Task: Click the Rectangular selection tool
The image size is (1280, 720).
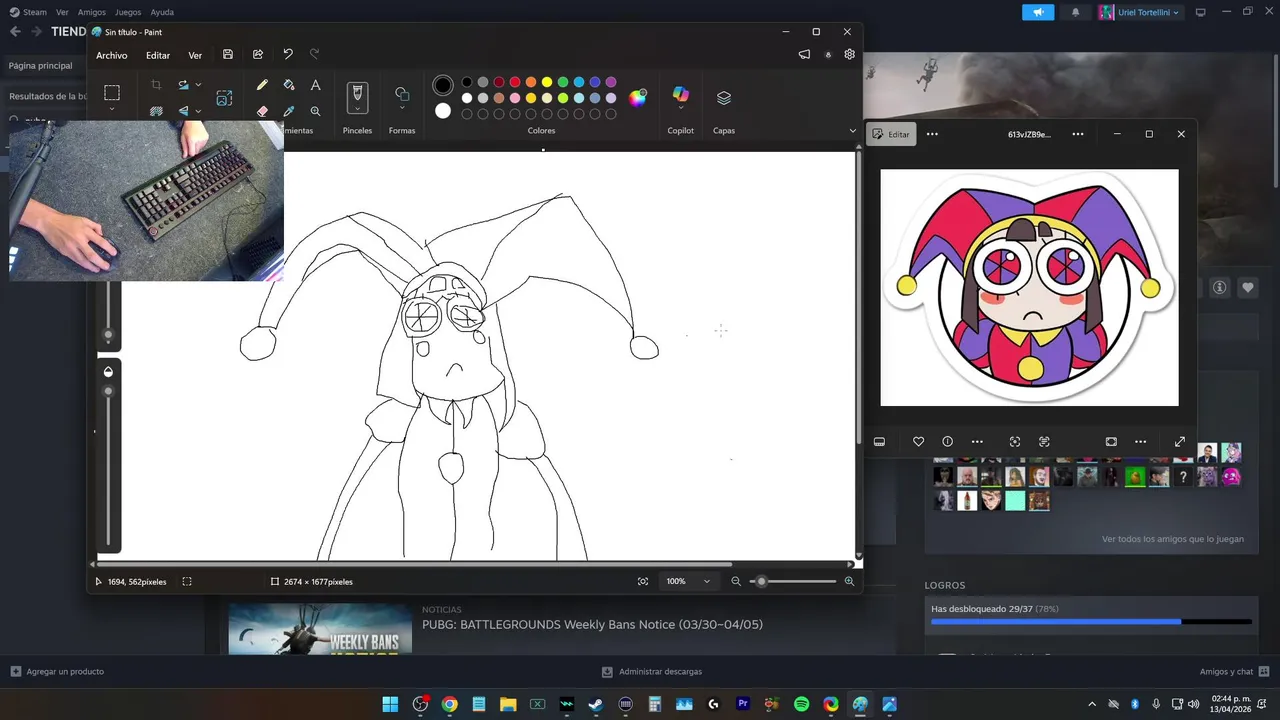Action: pos(112,92)
